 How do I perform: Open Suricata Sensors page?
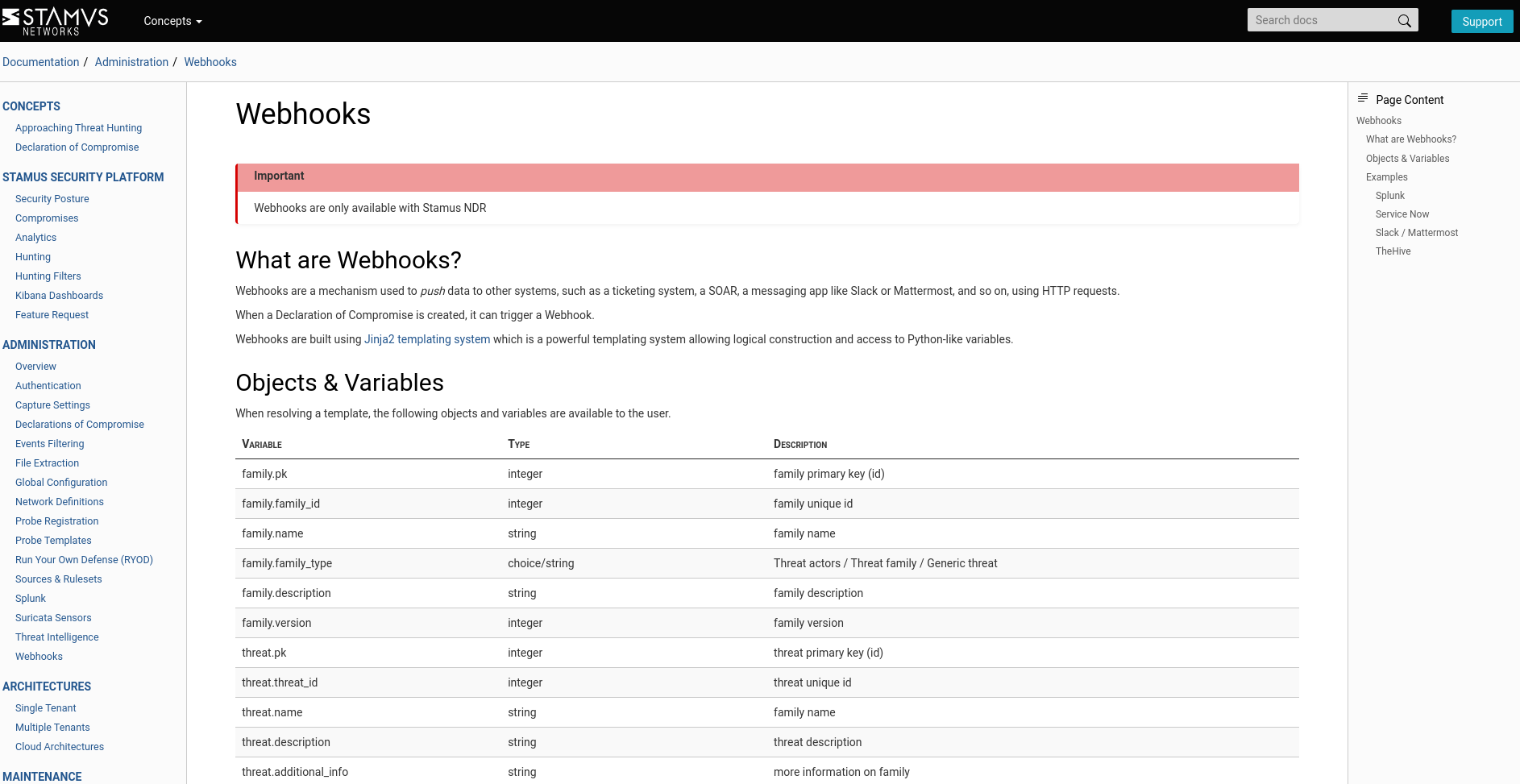(x=53, y=618)
